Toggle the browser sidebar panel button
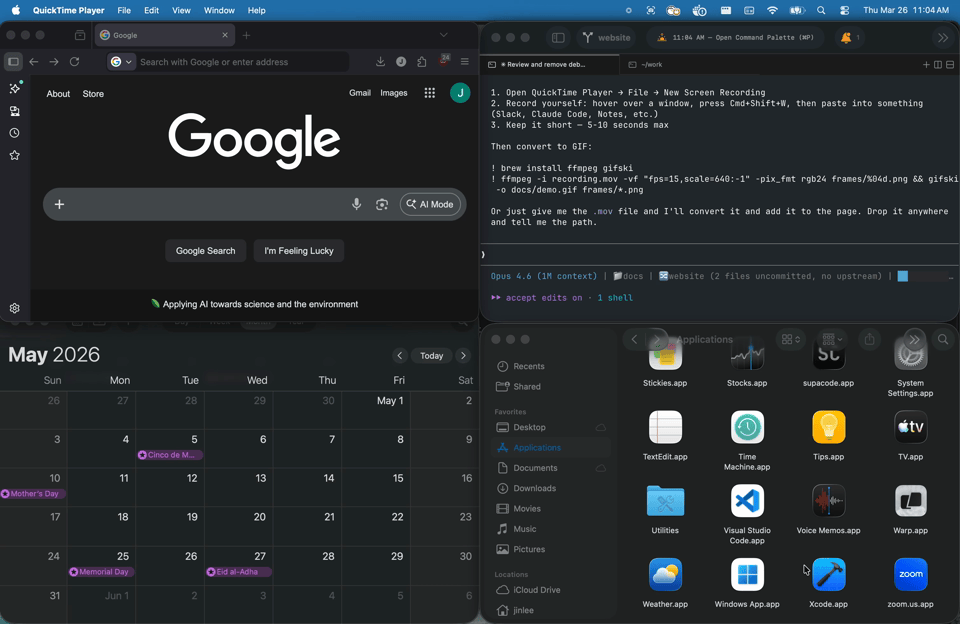 pyautogui.click(x=13, y=62)
